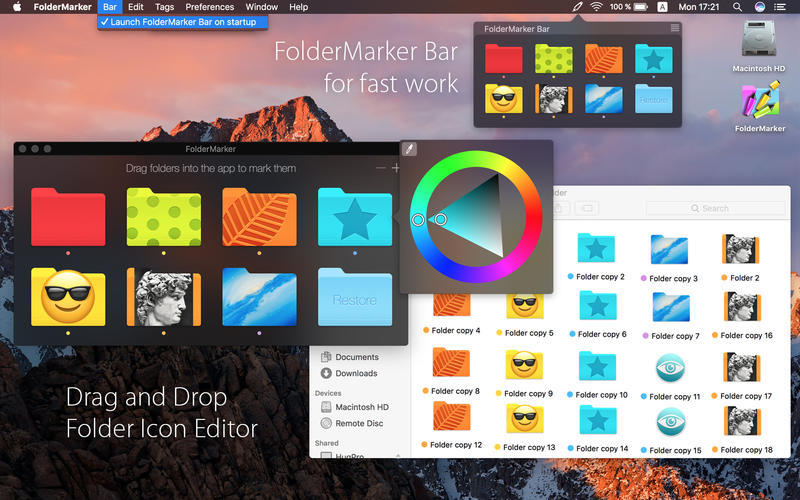Select Folder 2 in Finder

[x=740, y=249]
